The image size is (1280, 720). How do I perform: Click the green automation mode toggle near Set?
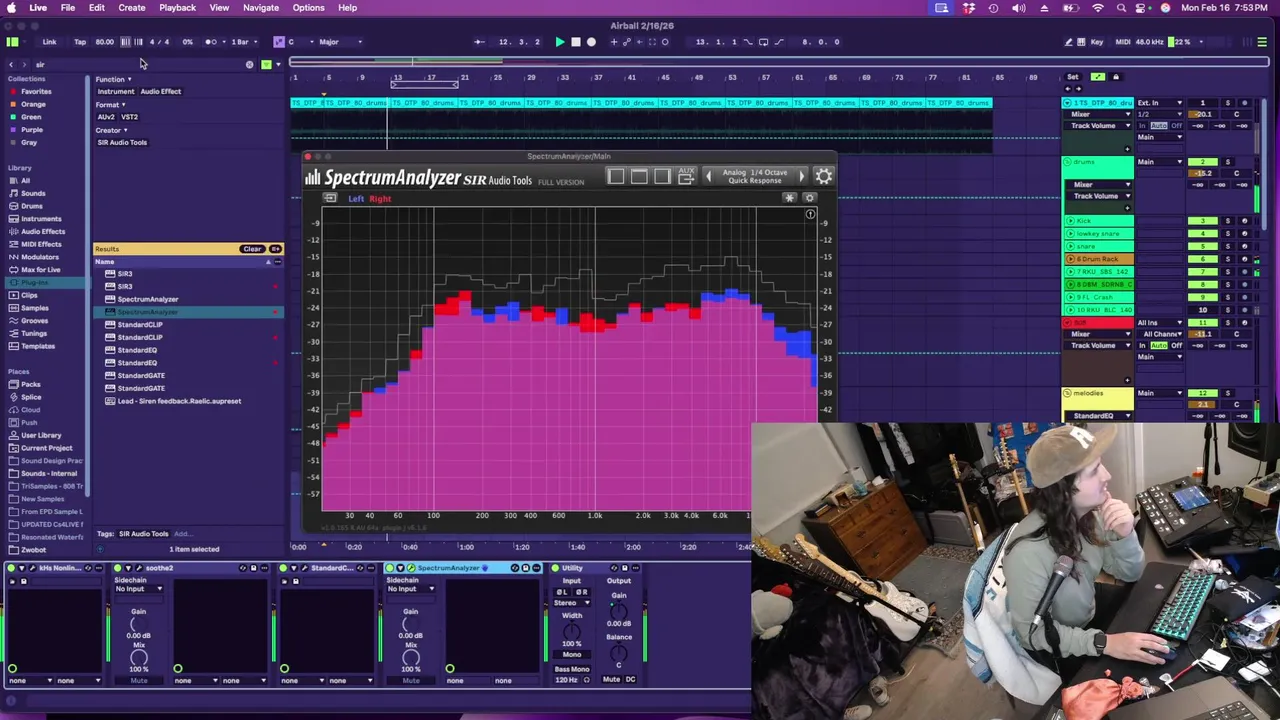click(1098, 77)
